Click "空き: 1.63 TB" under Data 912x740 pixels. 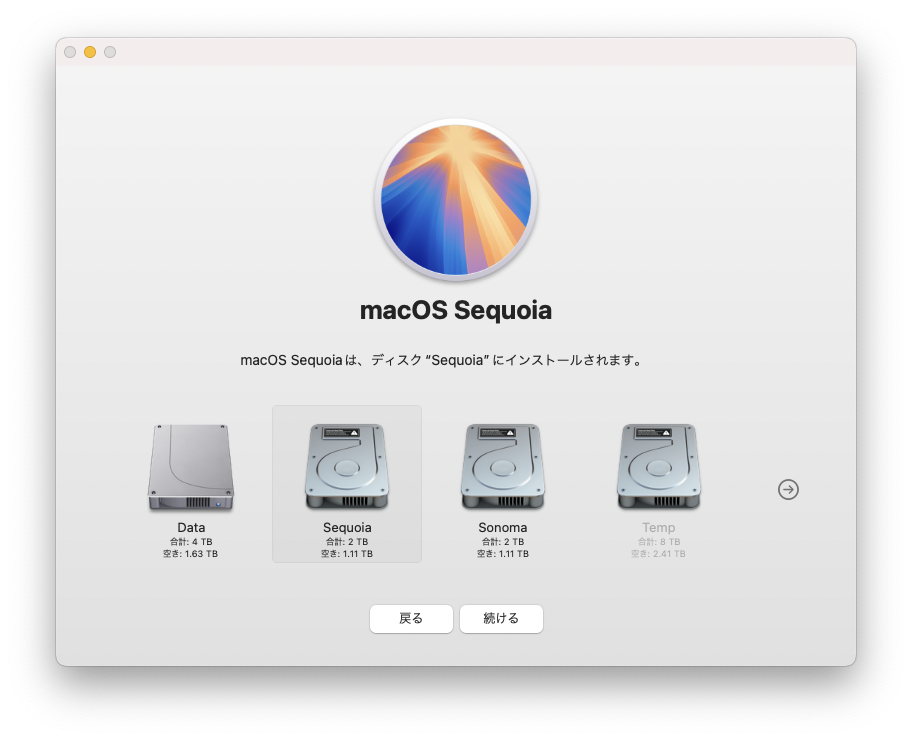coord(190,554)
